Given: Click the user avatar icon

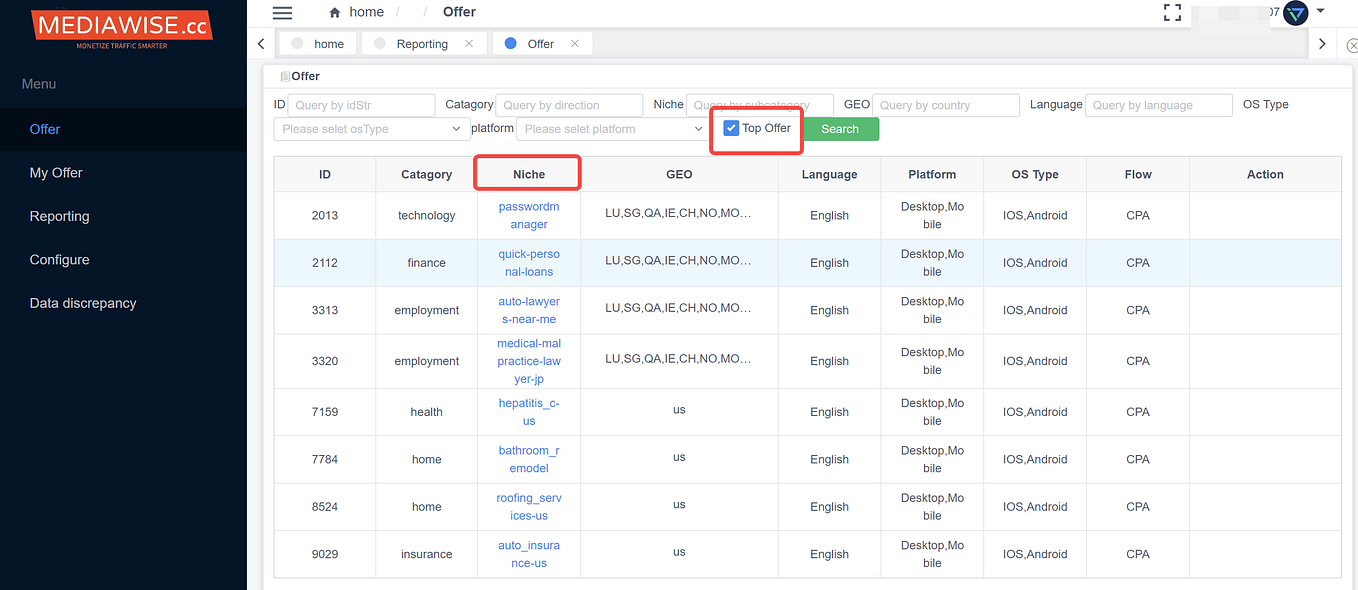Looking at the screenshot, I should click(x=1296, y=13).
